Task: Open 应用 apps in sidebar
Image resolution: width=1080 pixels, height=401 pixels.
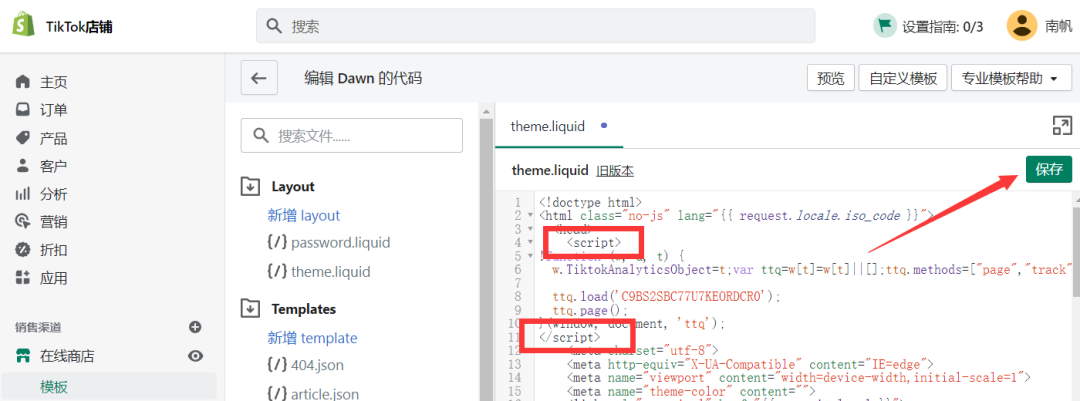Action: click(42, 278)
